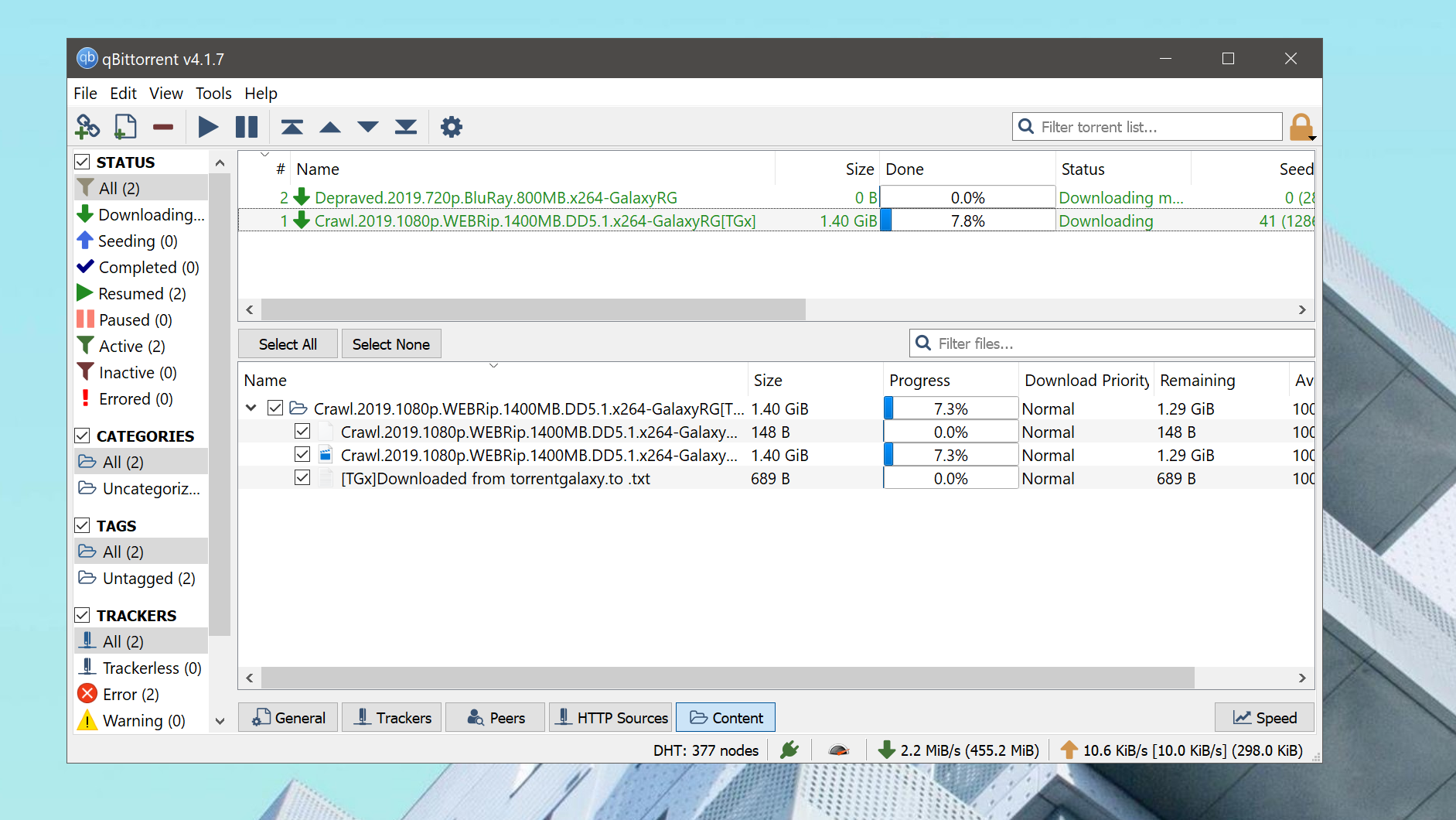Switch to the Content tab
The height and width of the screenshot is (820, 1456).
click(726, 717)
